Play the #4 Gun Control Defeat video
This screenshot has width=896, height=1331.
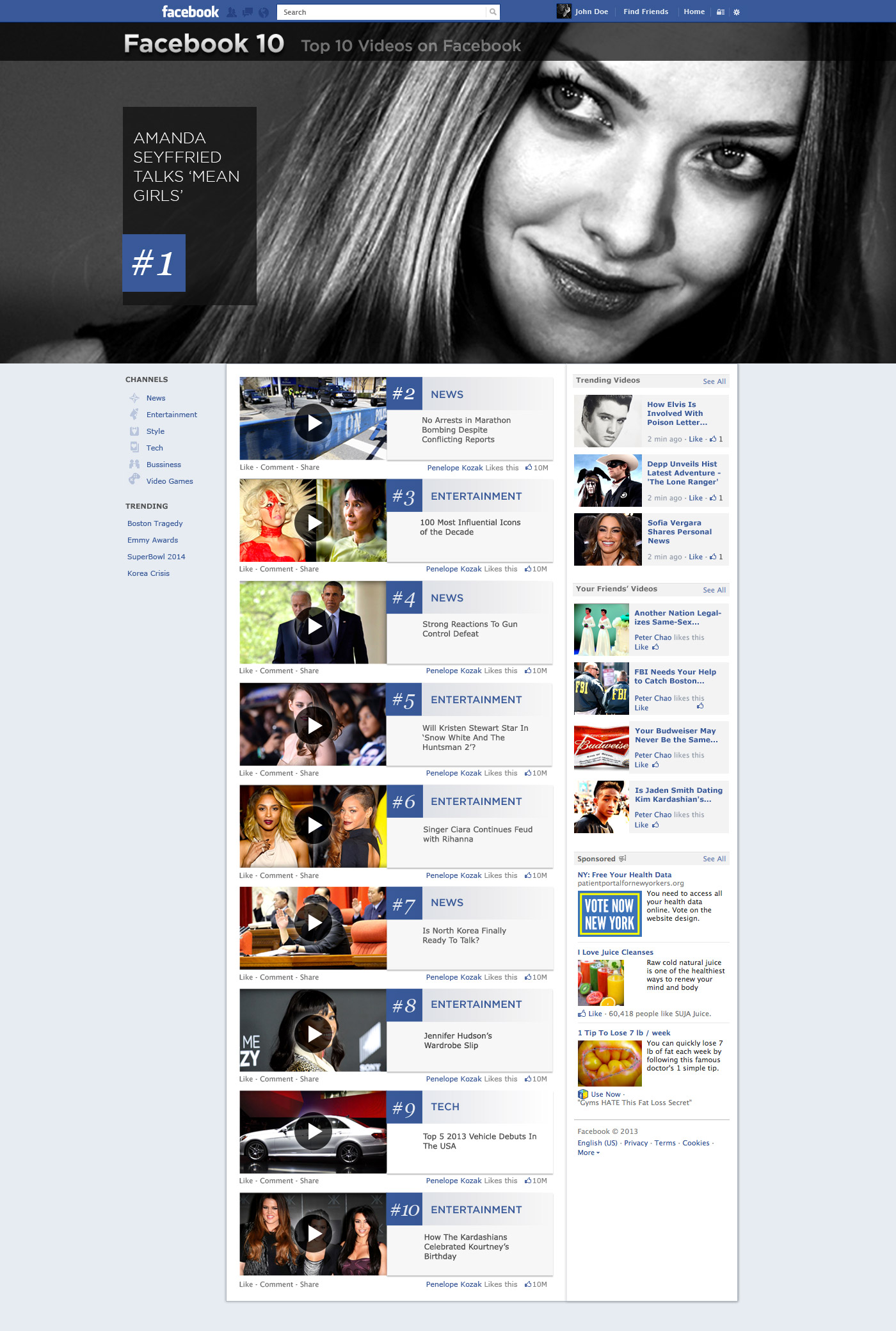[x=313, y=626]
